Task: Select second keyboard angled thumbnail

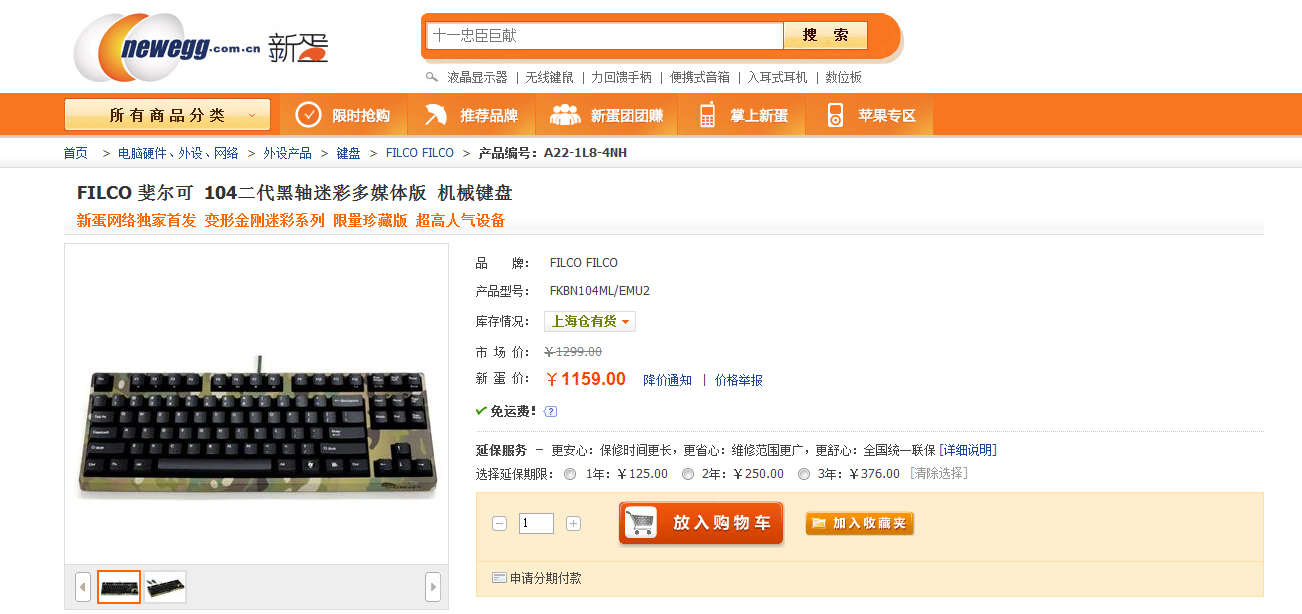Action: (x=165, y=586)
